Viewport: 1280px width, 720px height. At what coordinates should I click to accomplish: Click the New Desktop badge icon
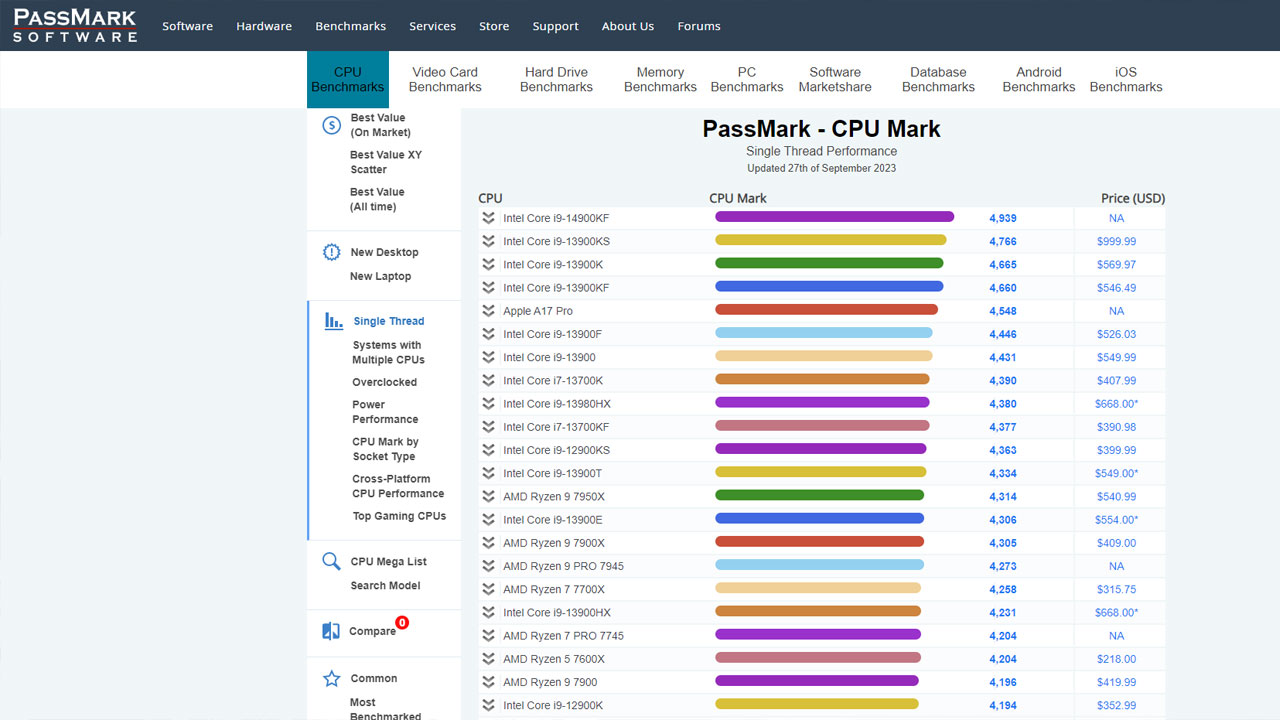pyautogui.click(x=332, y=253)
